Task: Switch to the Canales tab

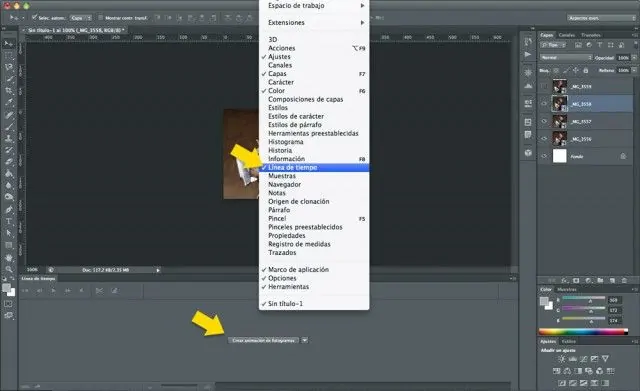Action: coord(567,35)
